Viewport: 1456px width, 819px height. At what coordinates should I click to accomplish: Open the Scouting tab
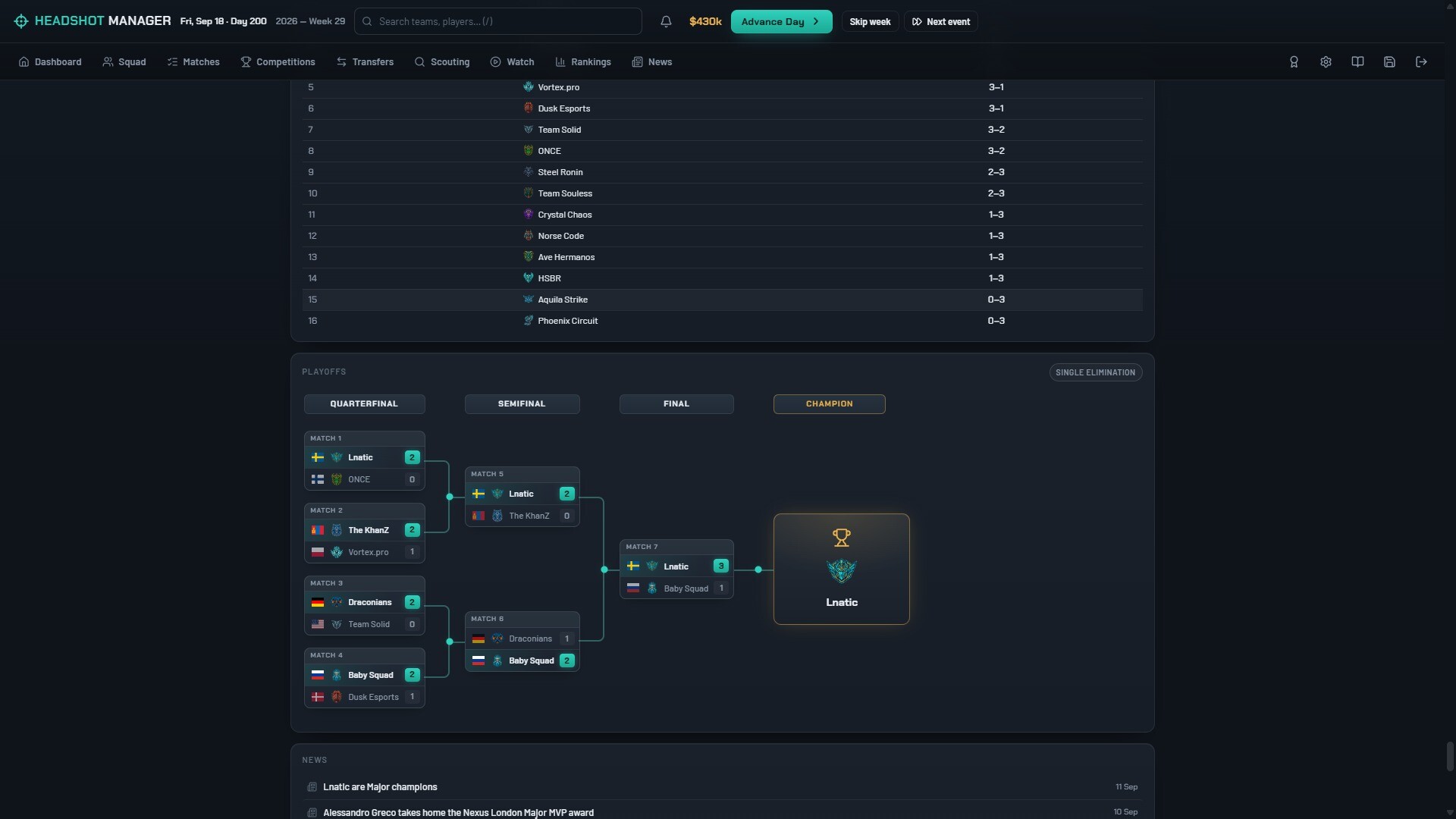(442, 62)
